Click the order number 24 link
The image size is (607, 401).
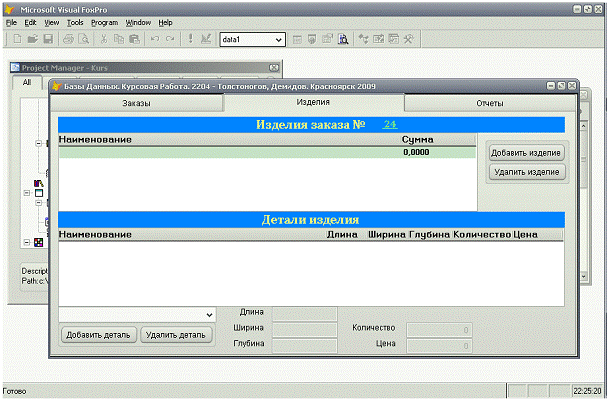[x=390, y=123]
